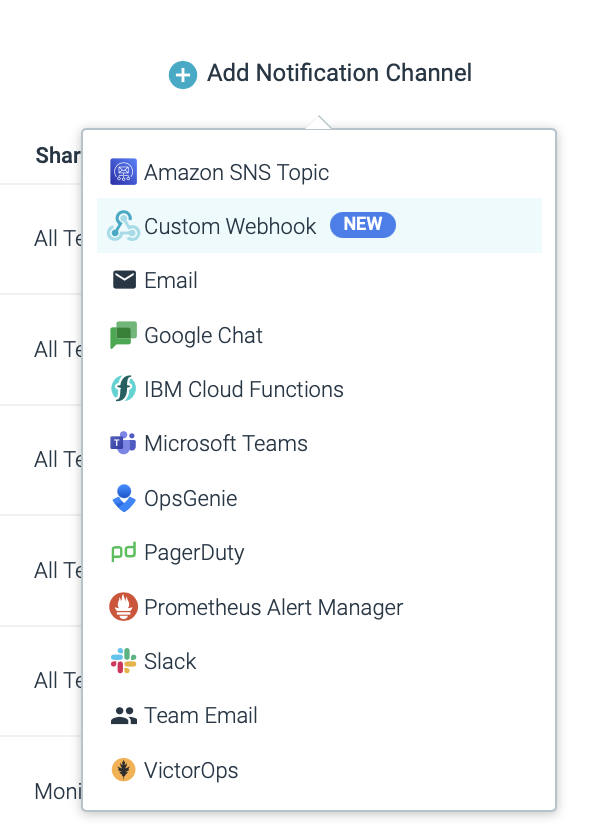Click the VictorOps icon
The height and width of the screenshot is (840, 604).
pyautogui.click(x=123, y=770)
